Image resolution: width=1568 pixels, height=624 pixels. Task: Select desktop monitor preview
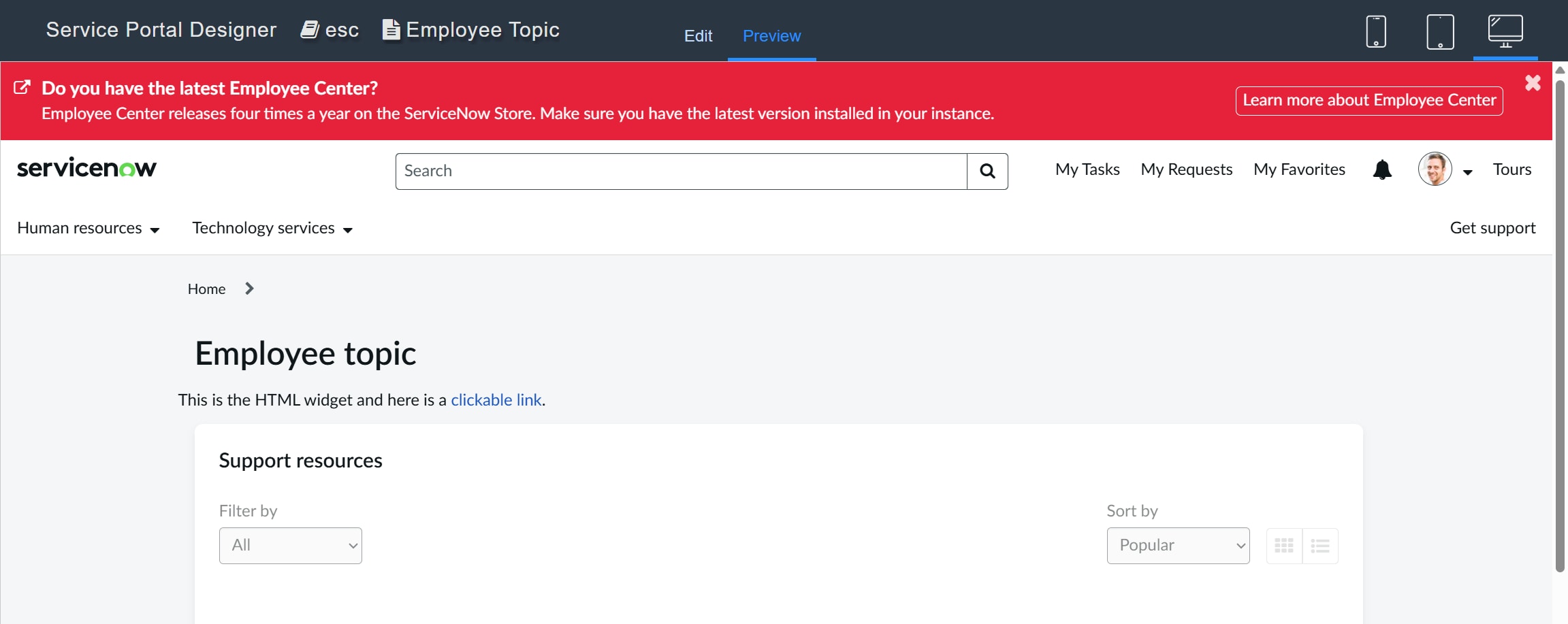point(1505,31)
